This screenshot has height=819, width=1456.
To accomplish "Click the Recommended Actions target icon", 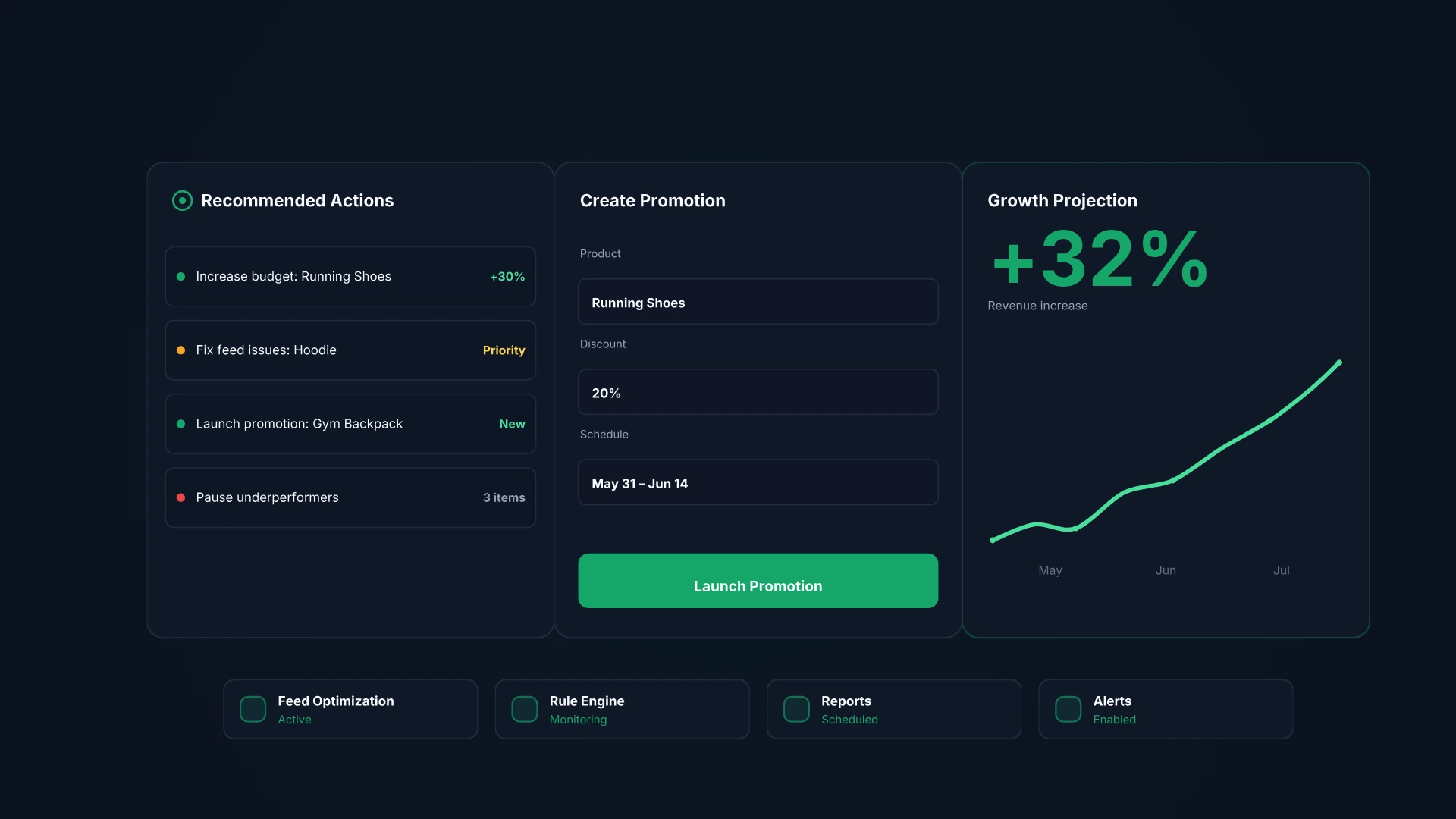I will [x=182, y=200].
